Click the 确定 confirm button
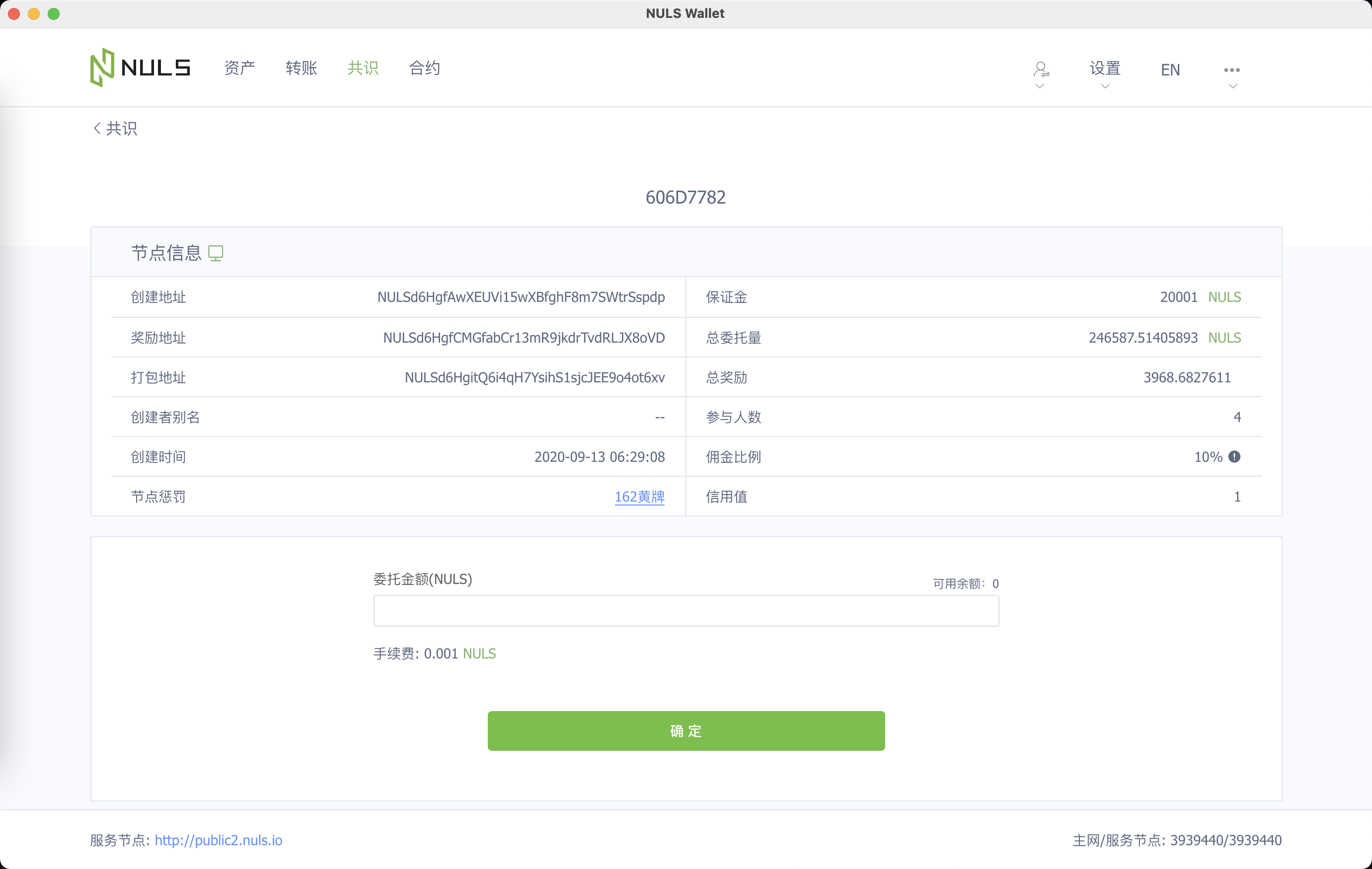1372x869 pixels. tap(686, 730)
